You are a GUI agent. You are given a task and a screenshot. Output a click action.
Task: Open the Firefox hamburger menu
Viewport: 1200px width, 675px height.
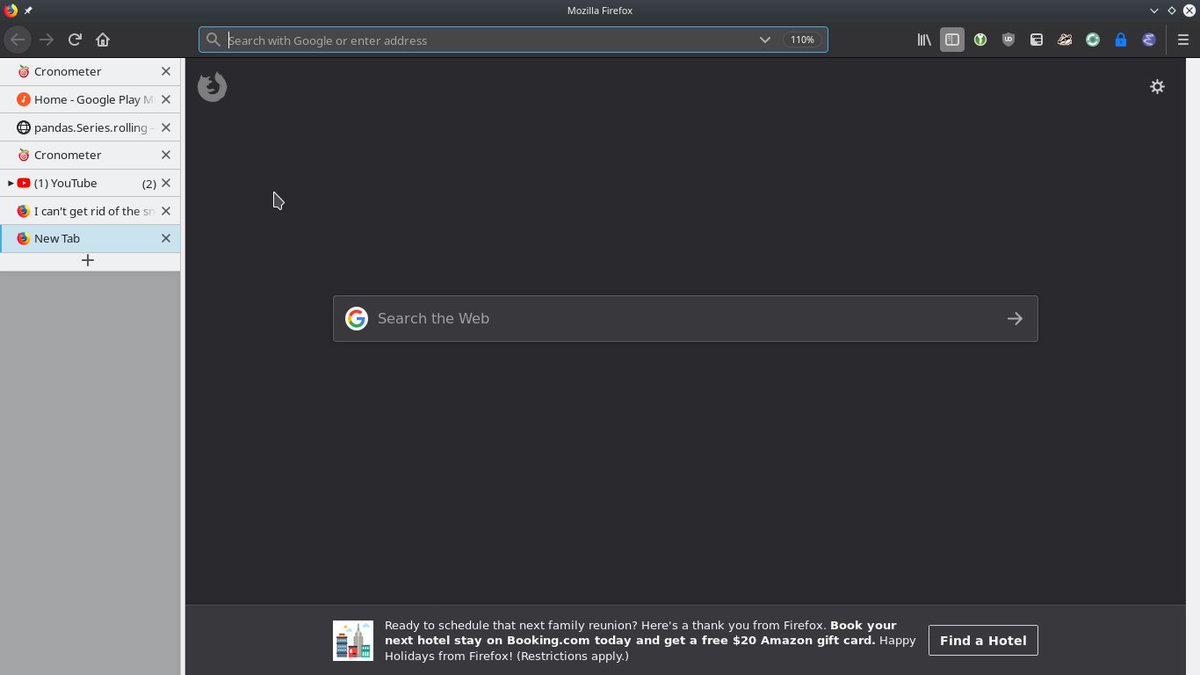[1184, 40]
